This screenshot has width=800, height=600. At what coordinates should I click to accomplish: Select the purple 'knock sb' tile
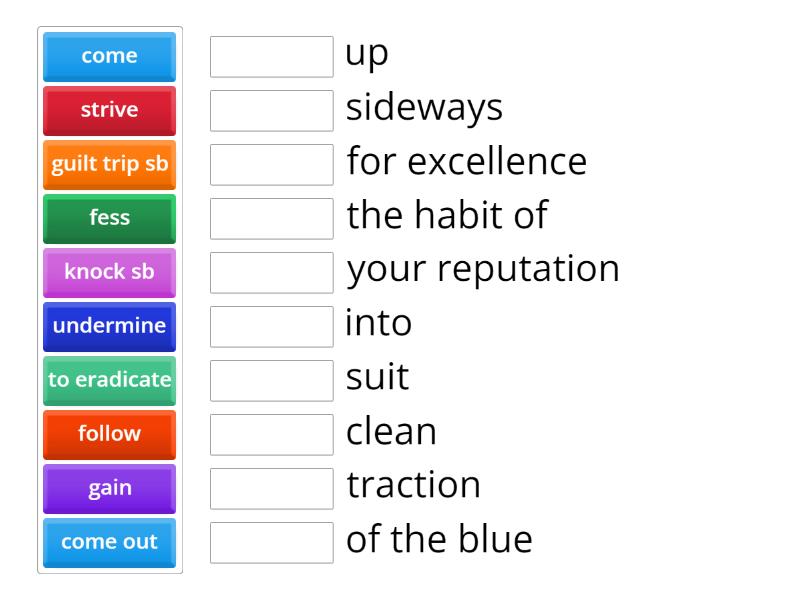coord(109,273)
